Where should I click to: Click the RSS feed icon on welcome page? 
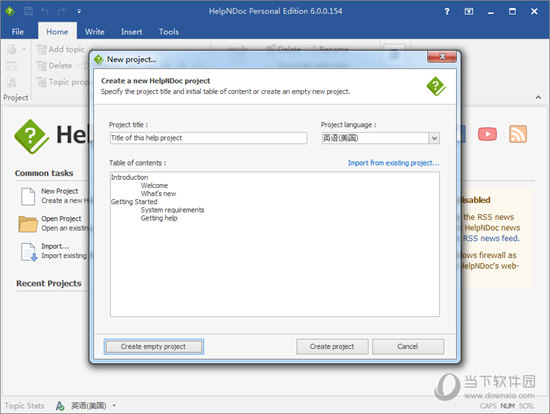click(x=518, y=134)
